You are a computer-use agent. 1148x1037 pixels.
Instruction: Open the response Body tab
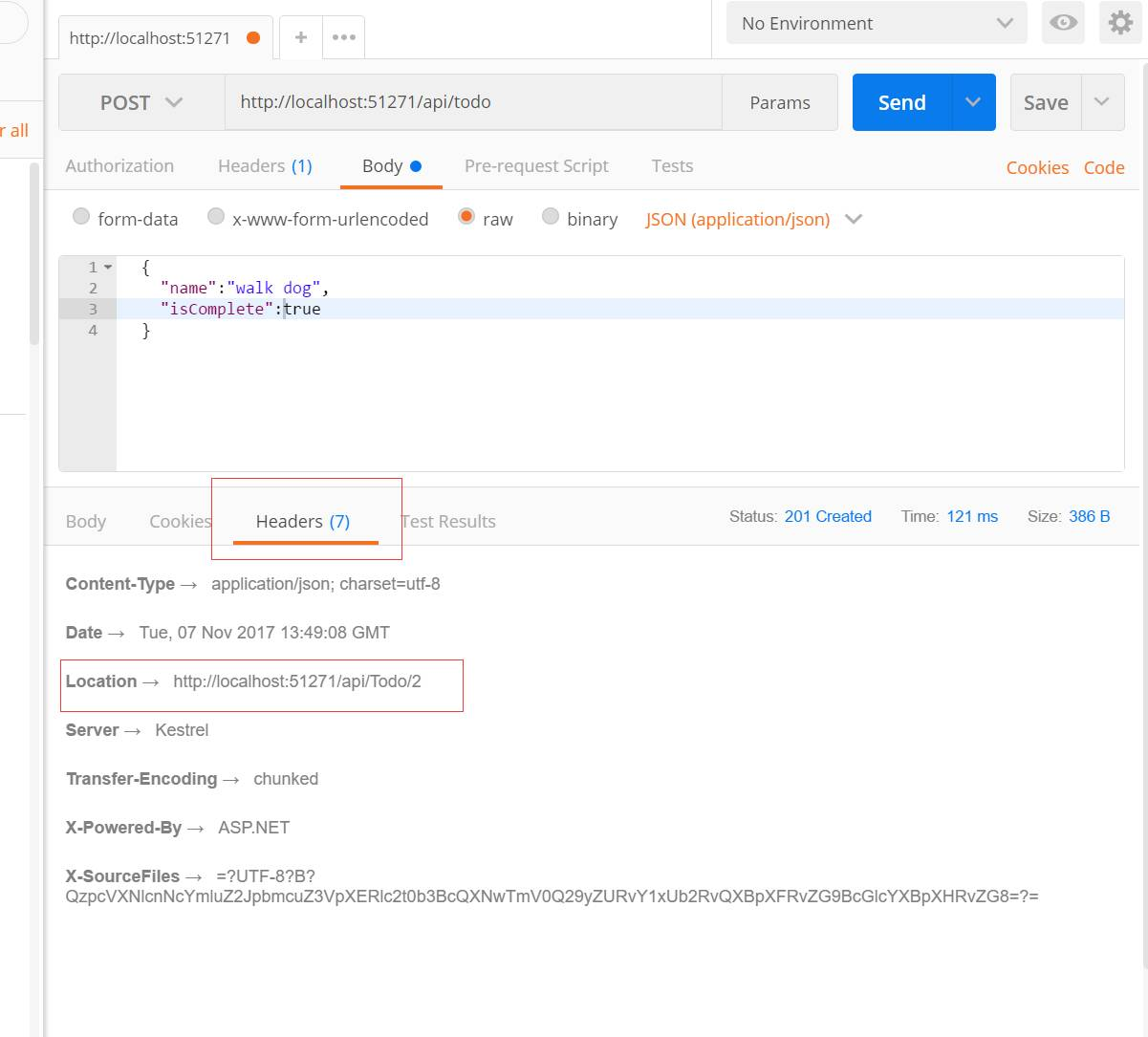coord(86,521)
